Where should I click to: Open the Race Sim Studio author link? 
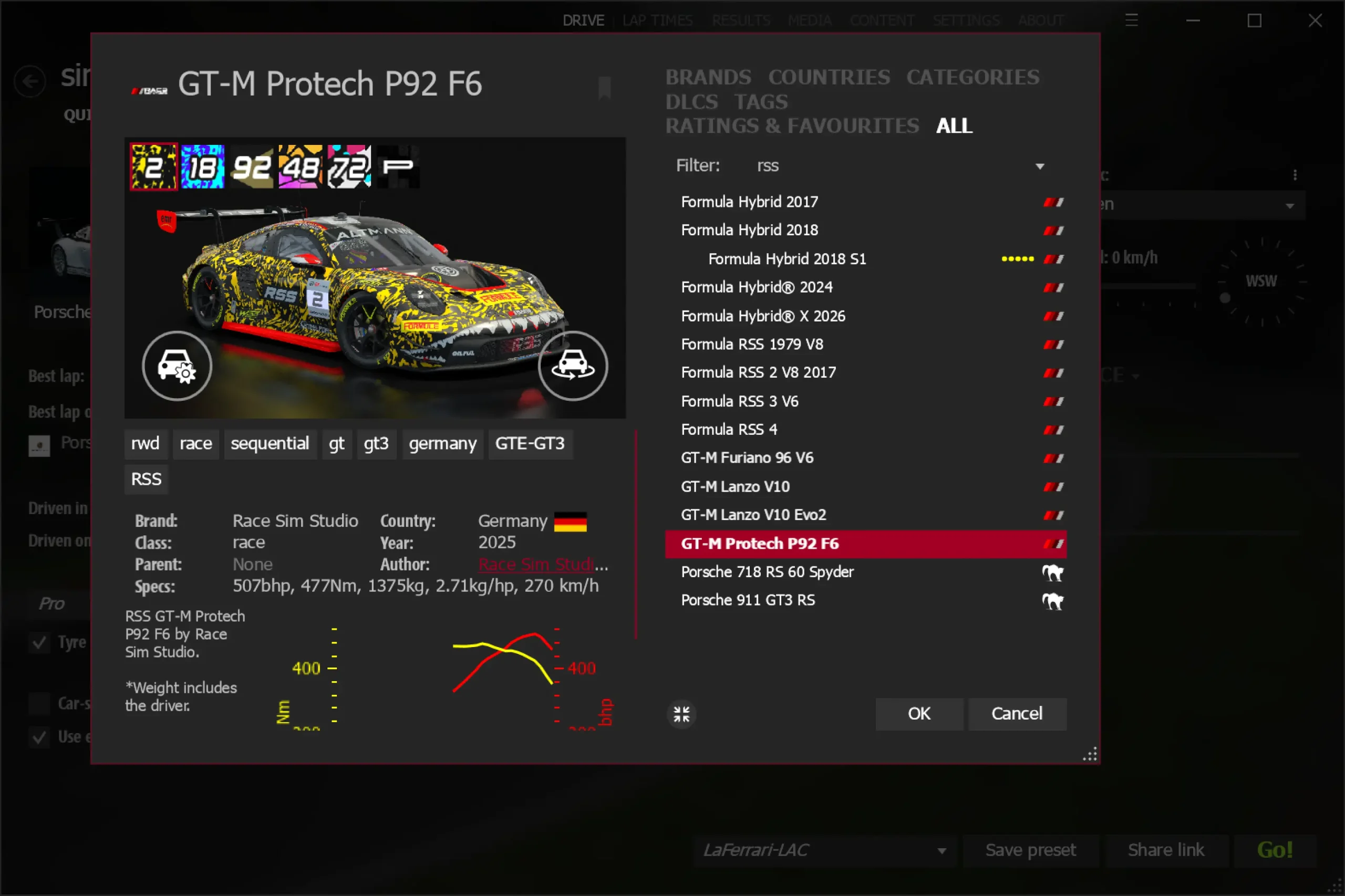tap(537, 565)
